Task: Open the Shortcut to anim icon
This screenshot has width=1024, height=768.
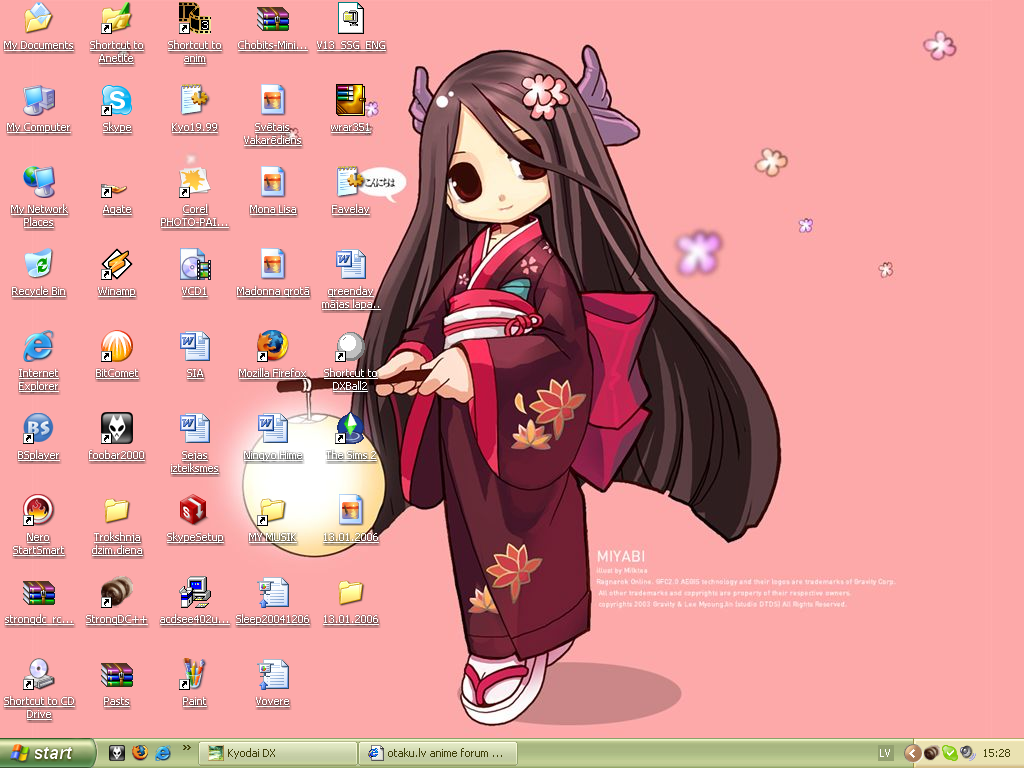Action: pos(195,18)
